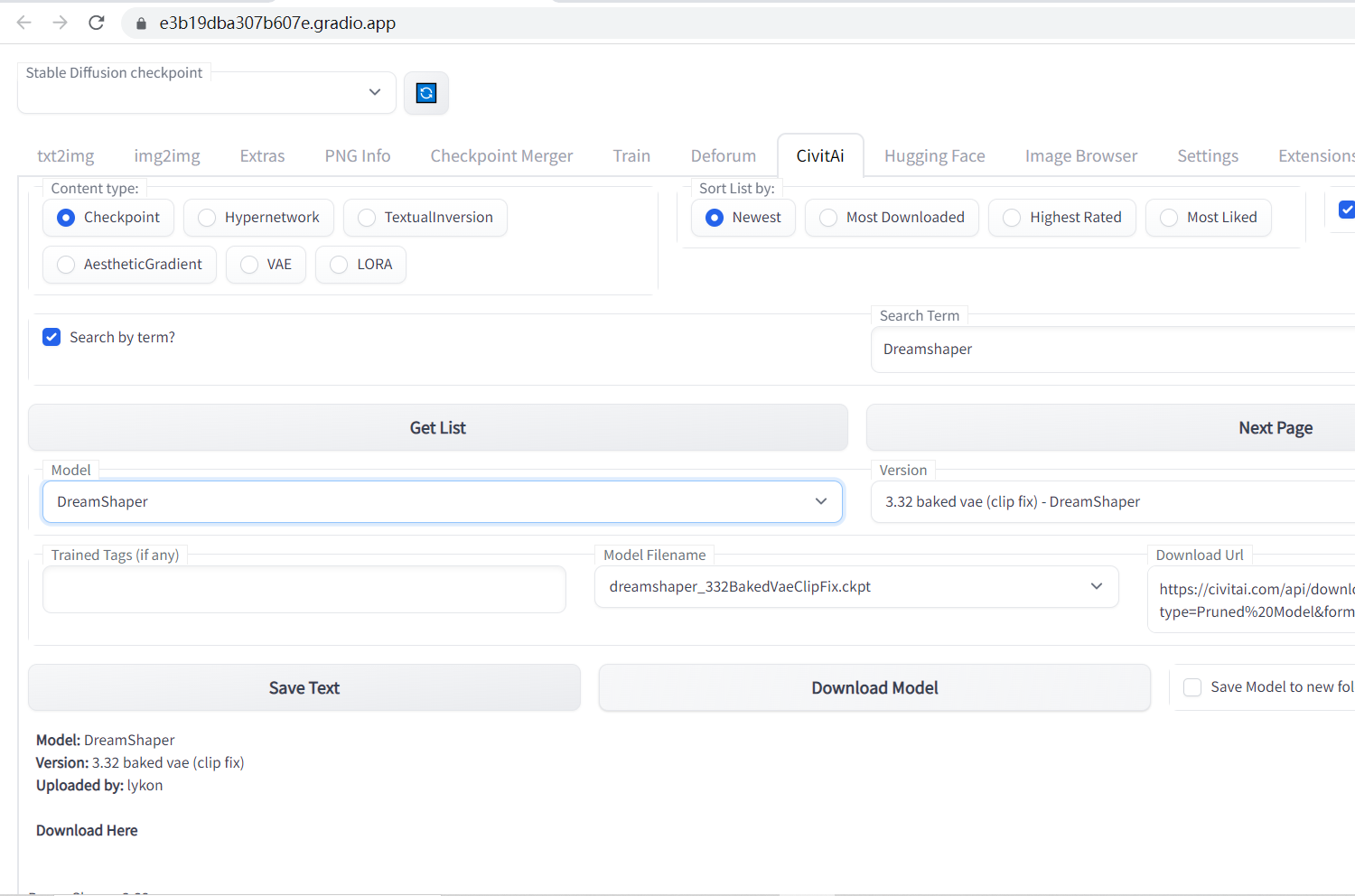
Task: Open the Extras tab
Action: coord(262,156)
